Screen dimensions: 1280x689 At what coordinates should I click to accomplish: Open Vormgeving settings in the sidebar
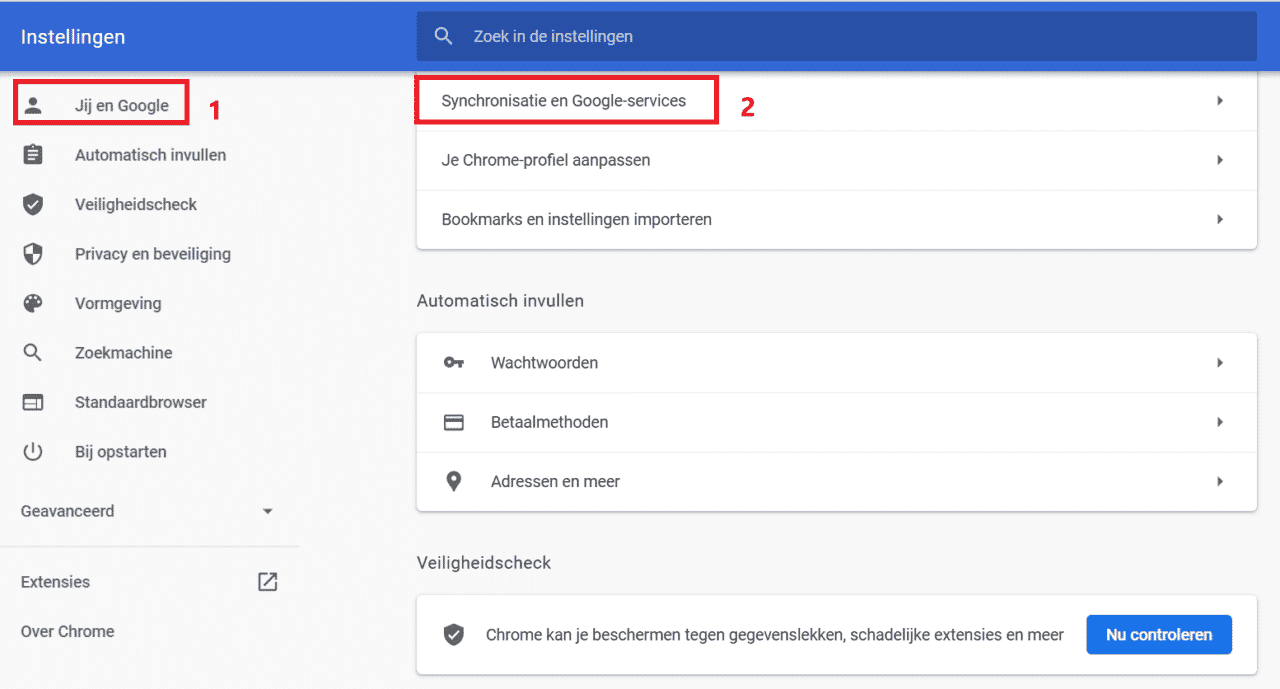(118, 303)
